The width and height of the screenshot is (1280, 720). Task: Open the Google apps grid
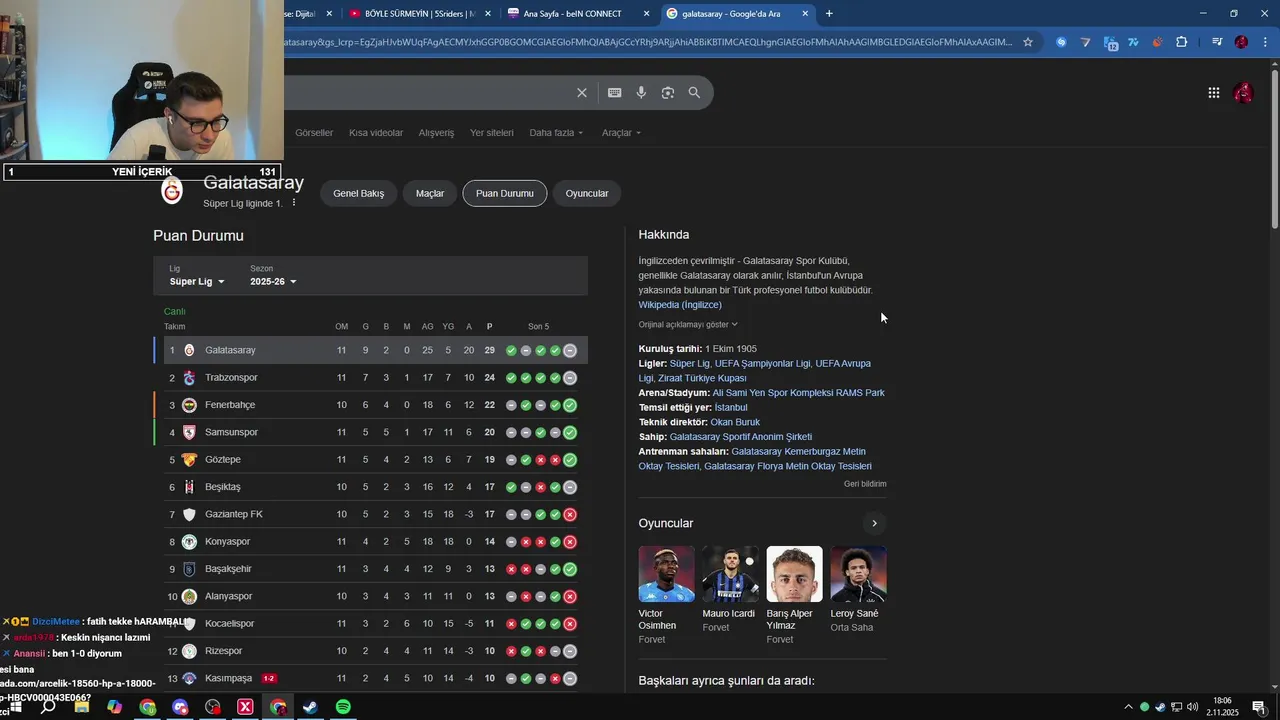[x=1213, y=93]
